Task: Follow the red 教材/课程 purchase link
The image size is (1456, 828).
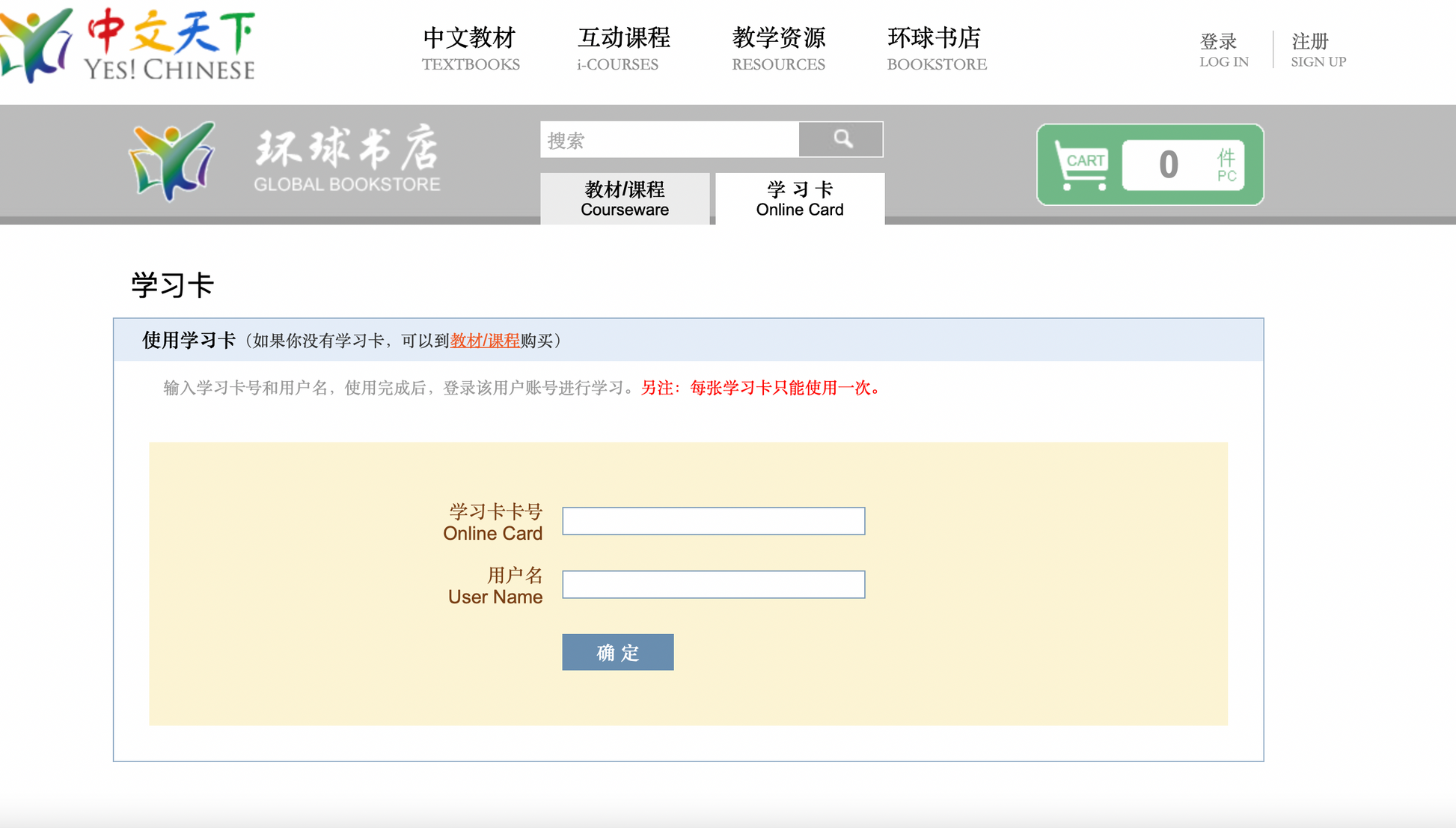Action: 484,341
